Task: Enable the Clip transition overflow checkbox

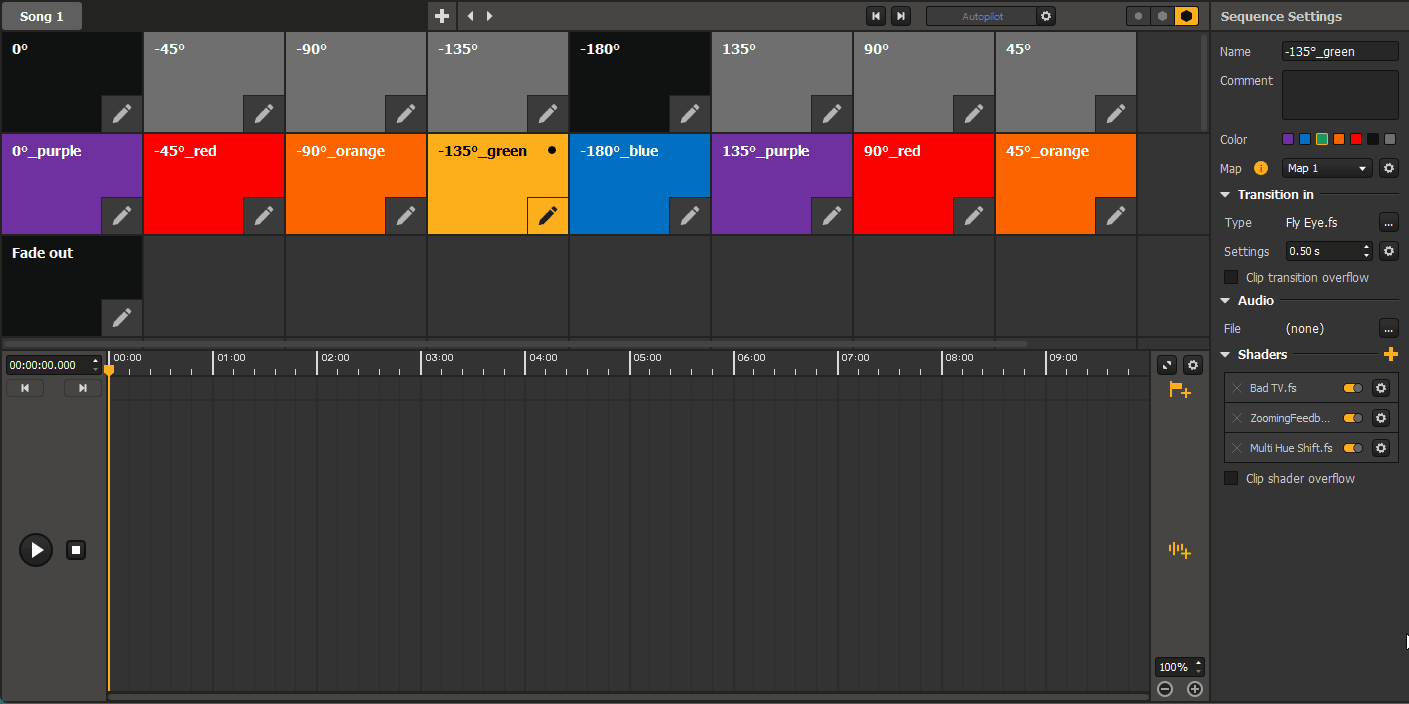Action: (1230, 277)
